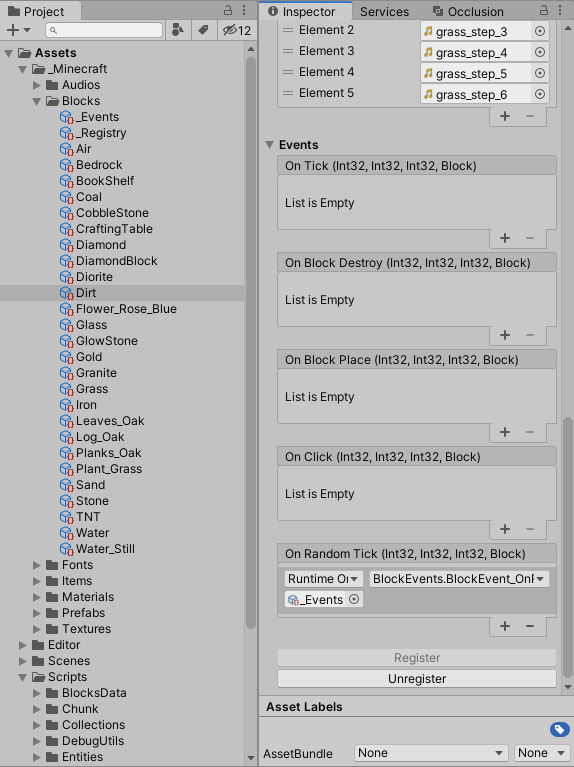The height and width of the screenshot is (767, 574).
Task: Select the Grass block asset
Action: 92,389
